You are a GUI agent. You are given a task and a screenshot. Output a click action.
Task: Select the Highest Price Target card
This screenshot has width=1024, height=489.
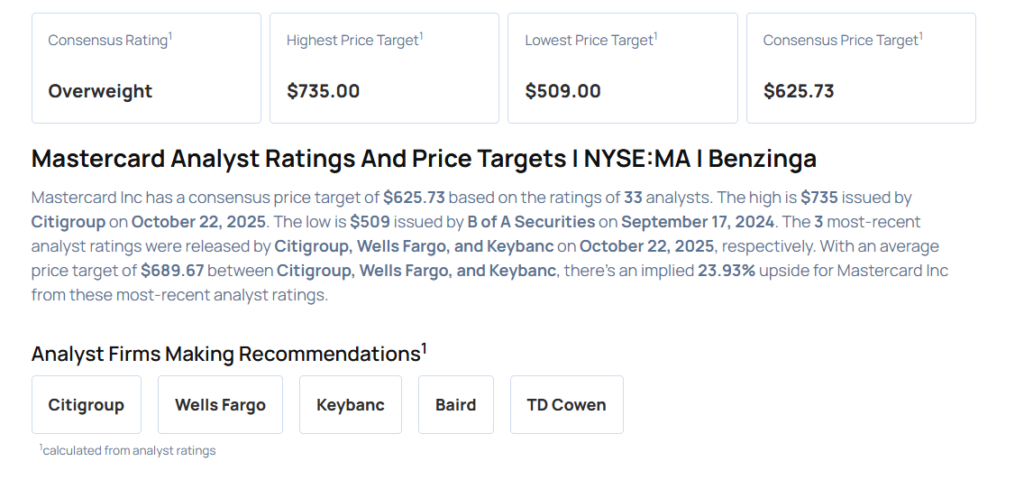pos(384,68)
